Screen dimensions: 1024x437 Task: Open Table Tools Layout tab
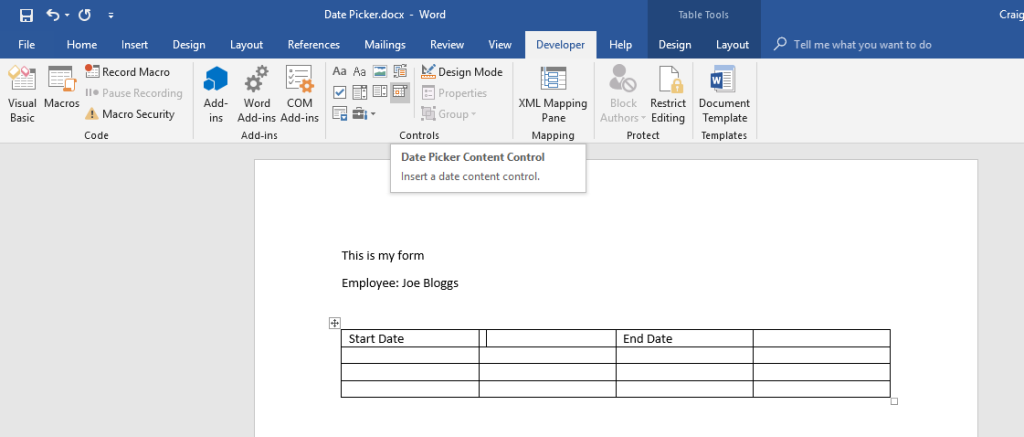click(x=732, y=44)
